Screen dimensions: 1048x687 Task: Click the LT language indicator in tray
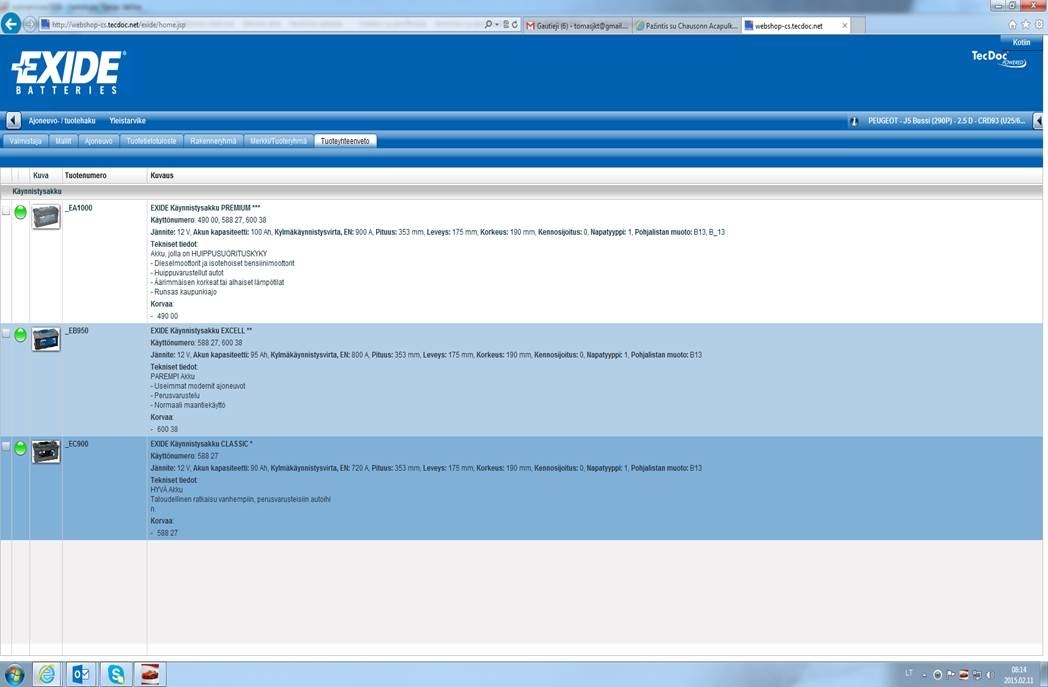(x=909, y=673)
